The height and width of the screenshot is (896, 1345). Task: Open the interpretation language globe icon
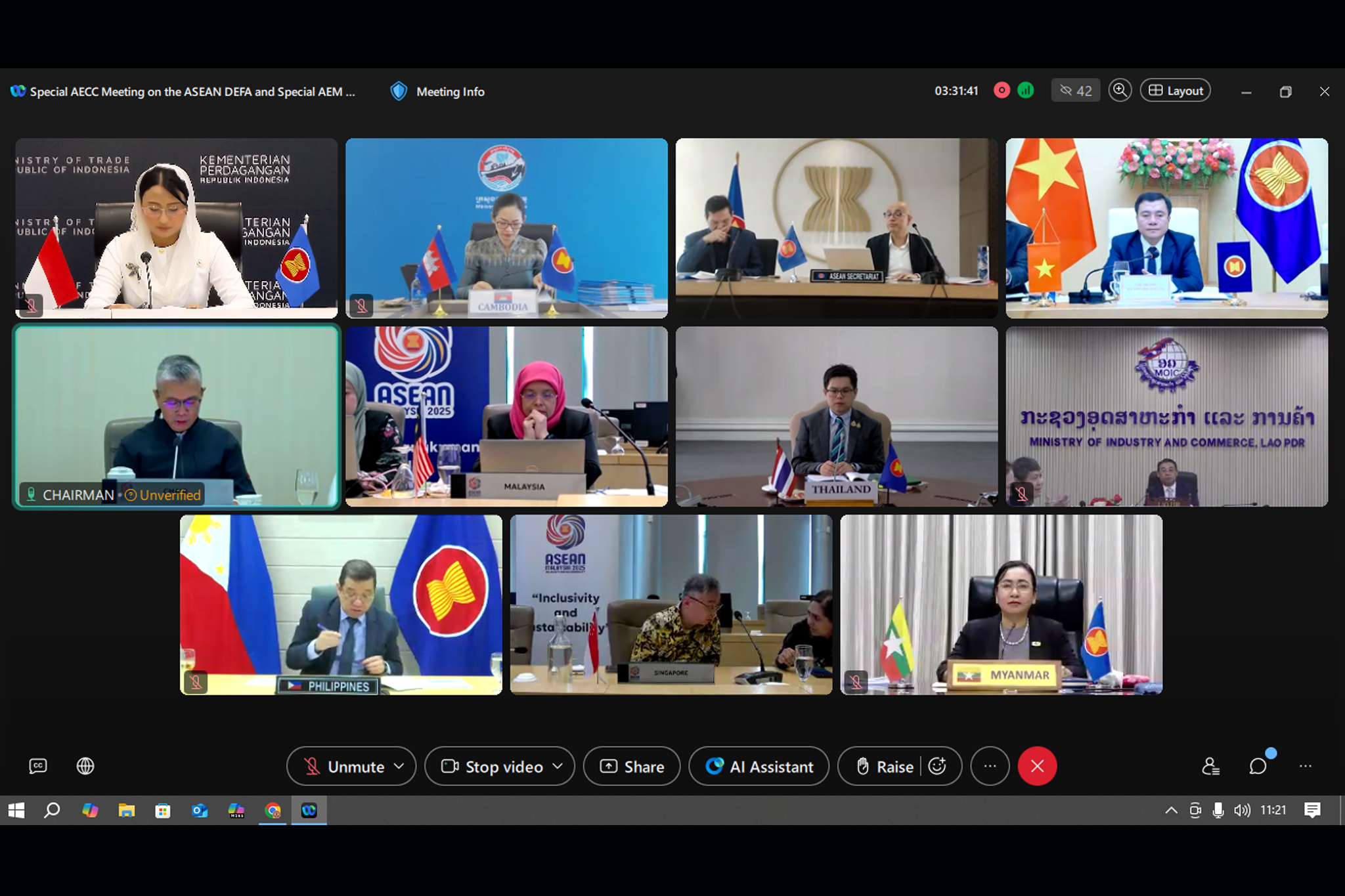click(85, 766)
